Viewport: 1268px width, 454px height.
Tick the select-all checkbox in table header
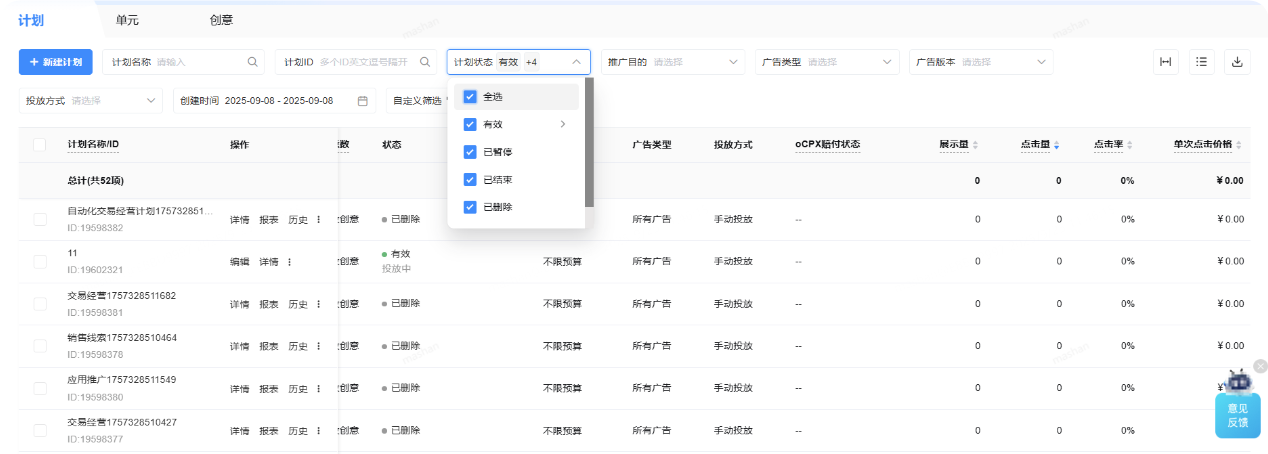pyautogui.click(x=40, y=145)
